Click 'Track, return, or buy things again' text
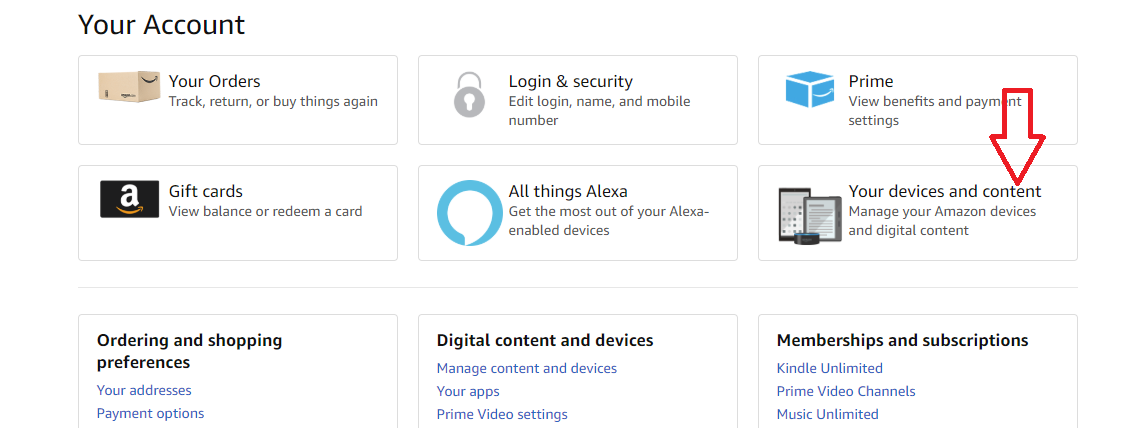Screen dimensions: 1125x428 click(273, 102)
